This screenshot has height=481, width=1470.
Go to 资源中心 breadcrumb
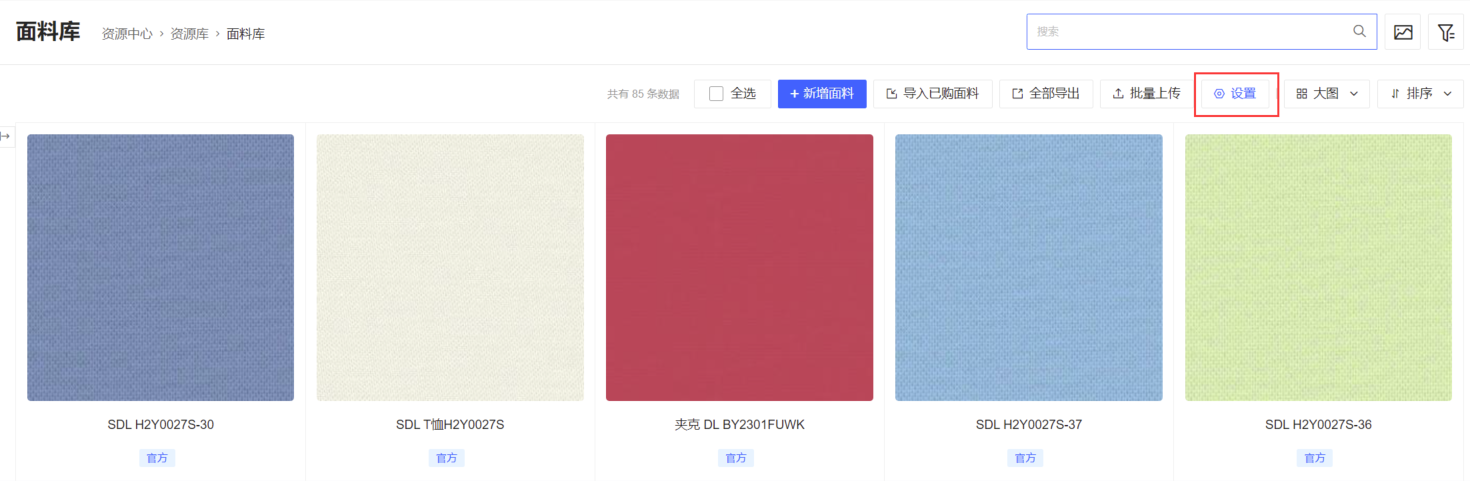click(127, 34)
